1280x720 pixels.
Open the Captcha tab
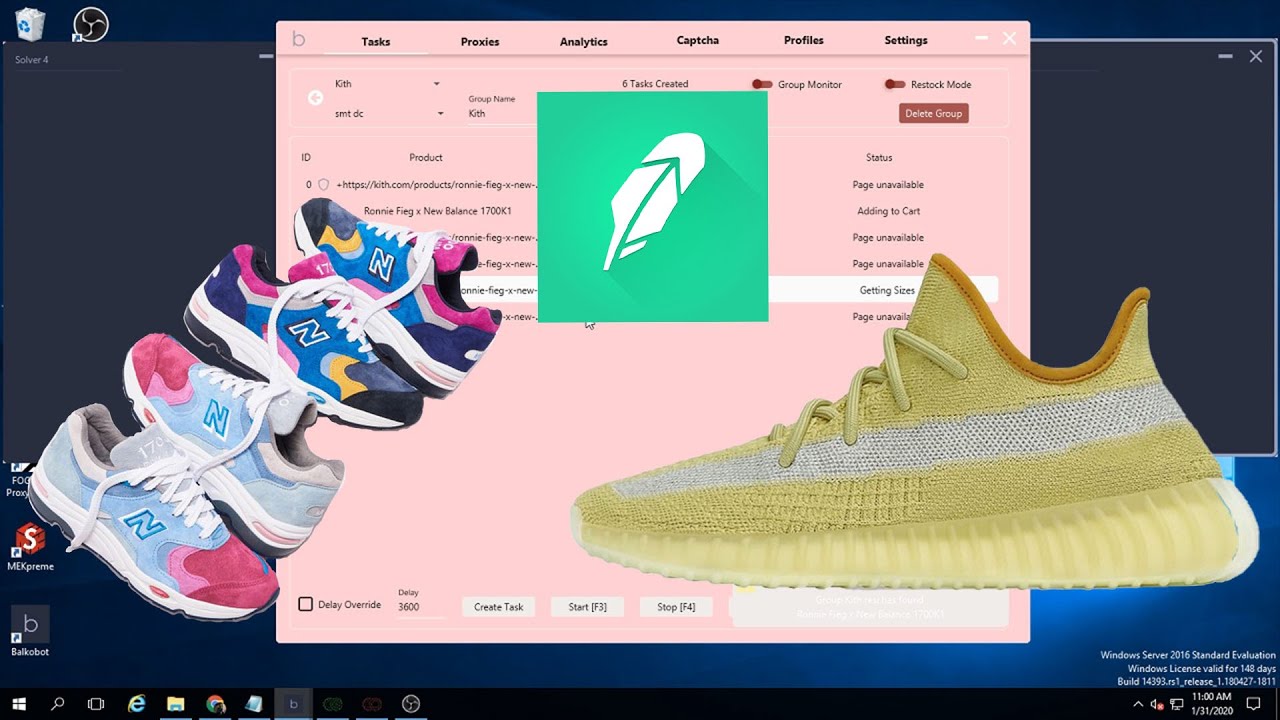[698, 41]
